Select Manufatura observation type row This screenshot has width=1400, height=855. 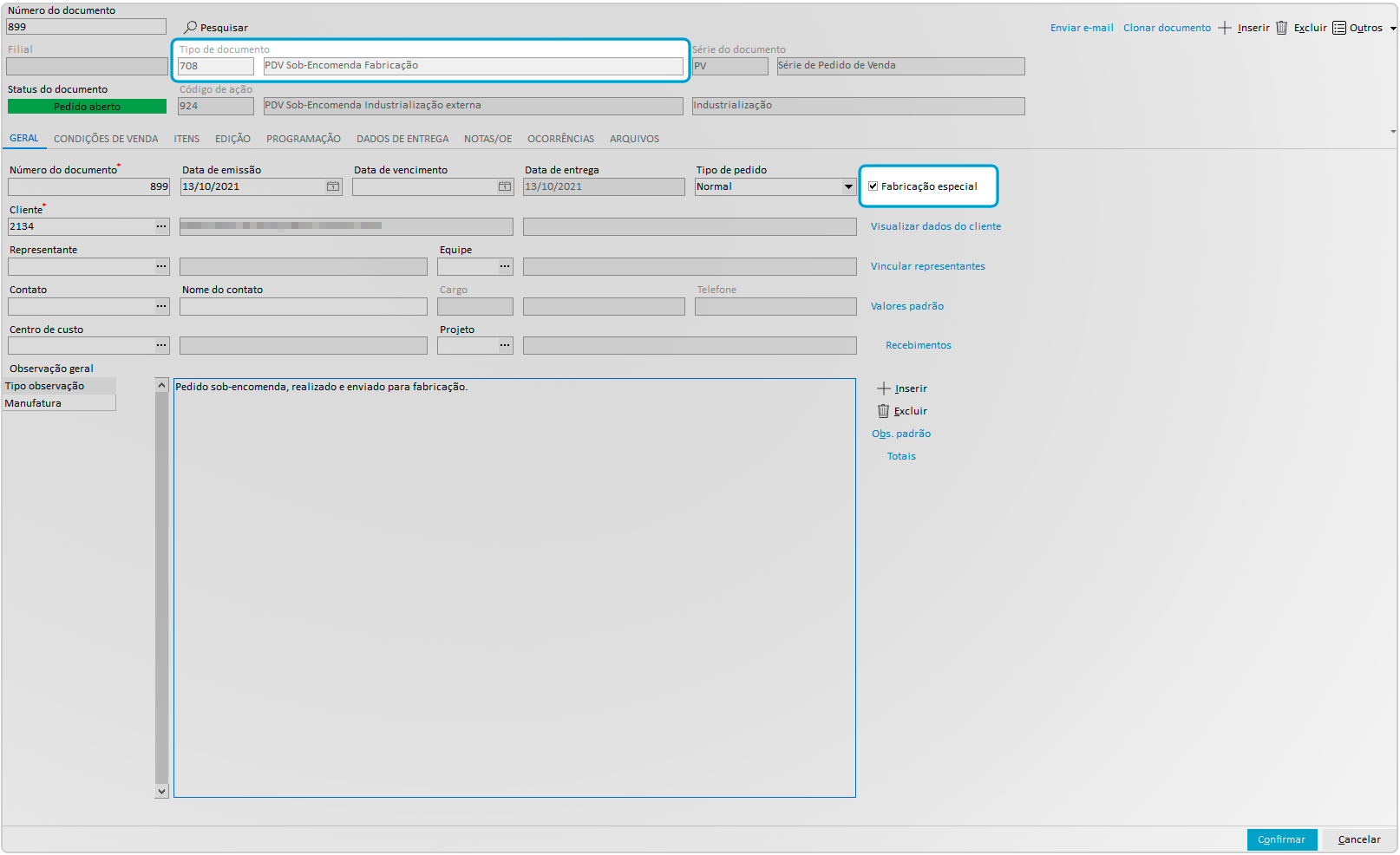tap(59, 403)
